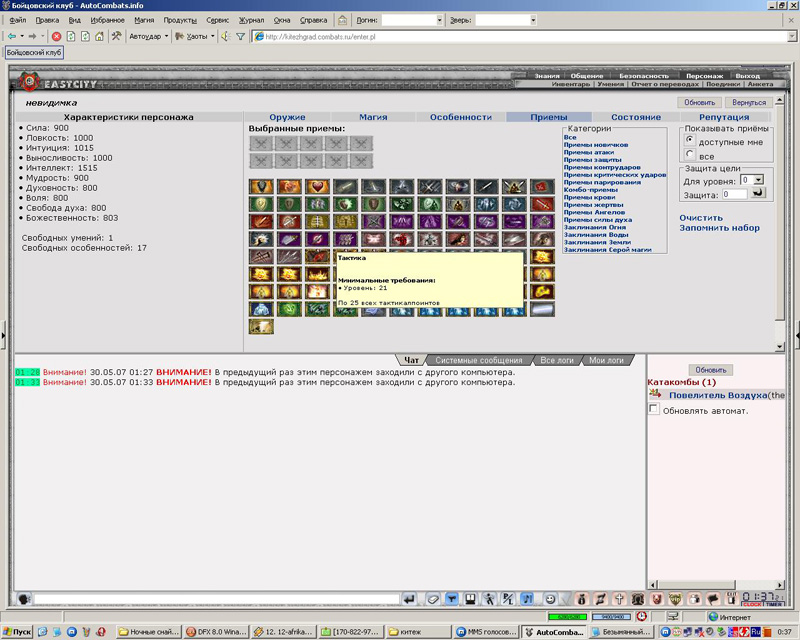Click the Вернуться button
This screenshot has width=800, height=640.
click(x=749, y=103)
